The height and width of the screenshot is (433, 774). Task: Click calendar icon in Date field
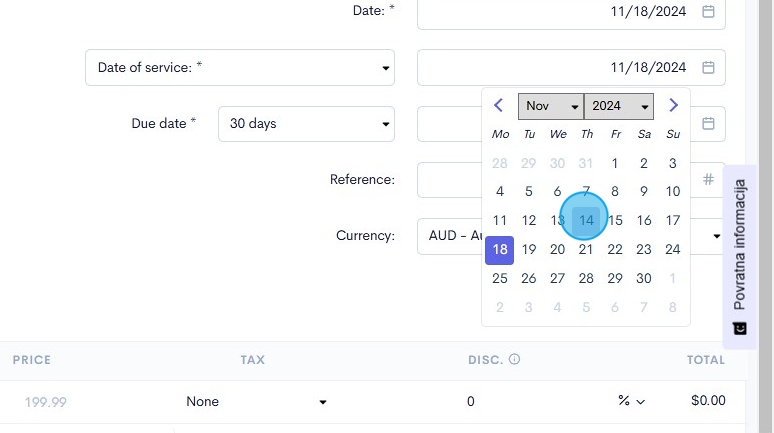coord(708,11)
